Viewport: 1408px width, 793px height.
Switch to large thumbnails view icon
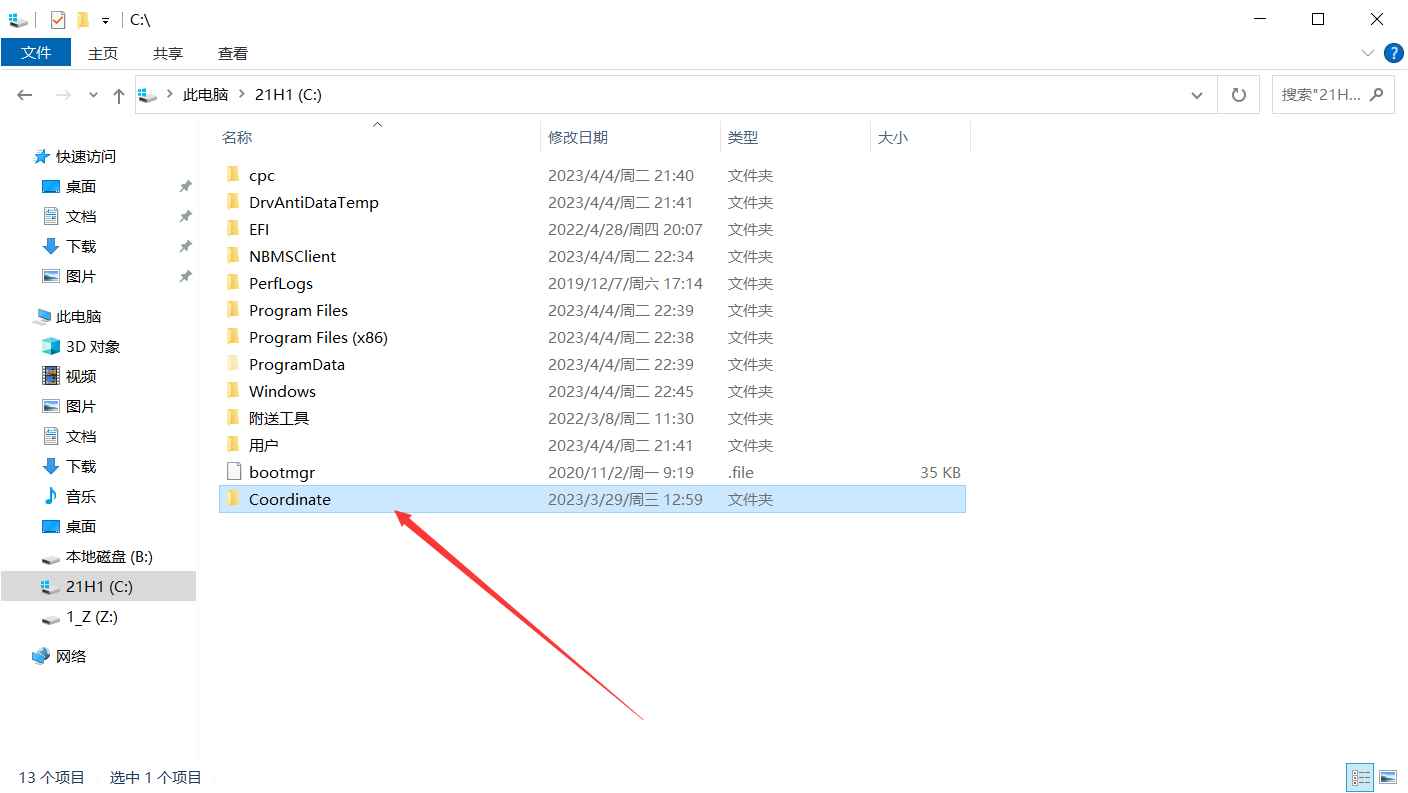point(1387,777)
